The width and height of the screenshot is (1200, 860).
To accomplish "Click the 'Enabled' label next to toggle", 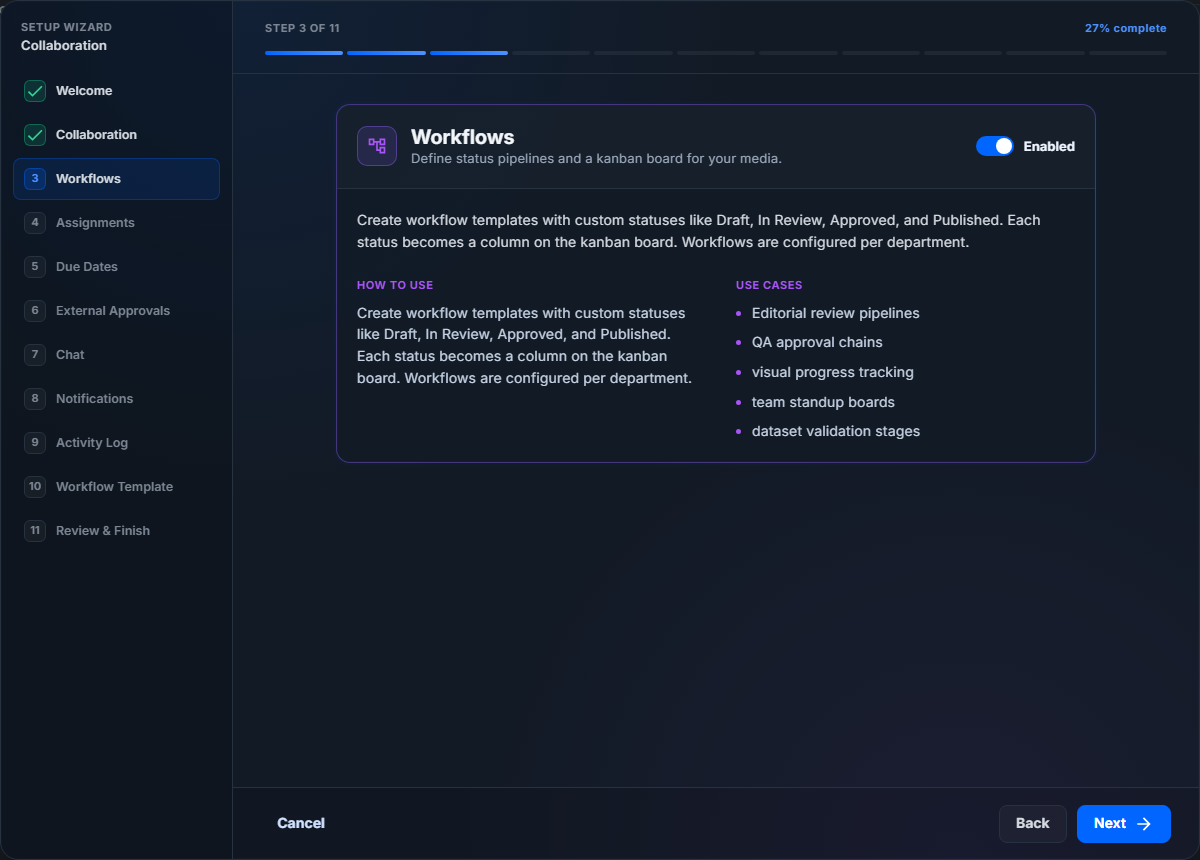I will point(1049,146).
